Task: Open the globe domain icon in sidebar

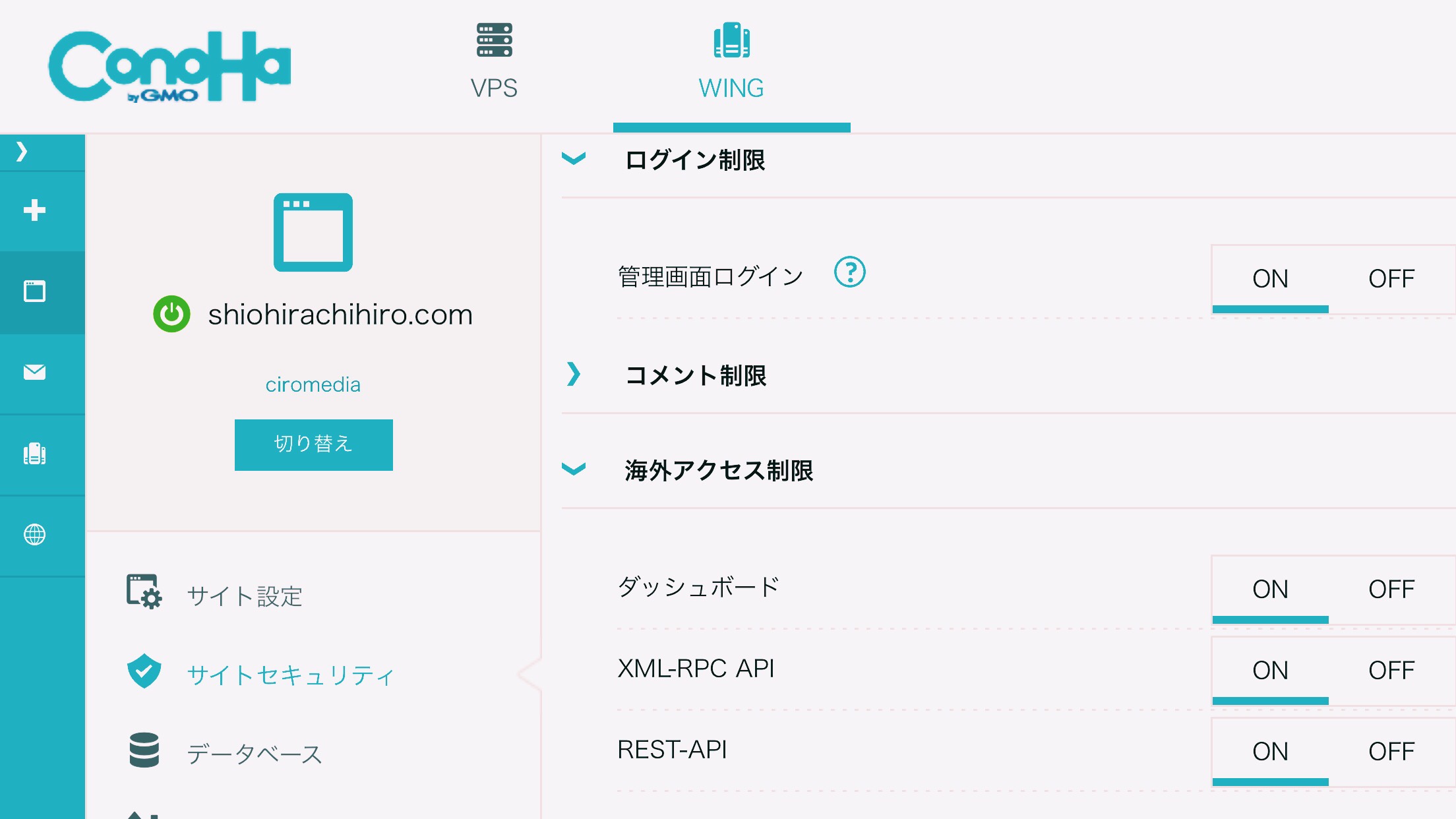Action: click(34, 534)
